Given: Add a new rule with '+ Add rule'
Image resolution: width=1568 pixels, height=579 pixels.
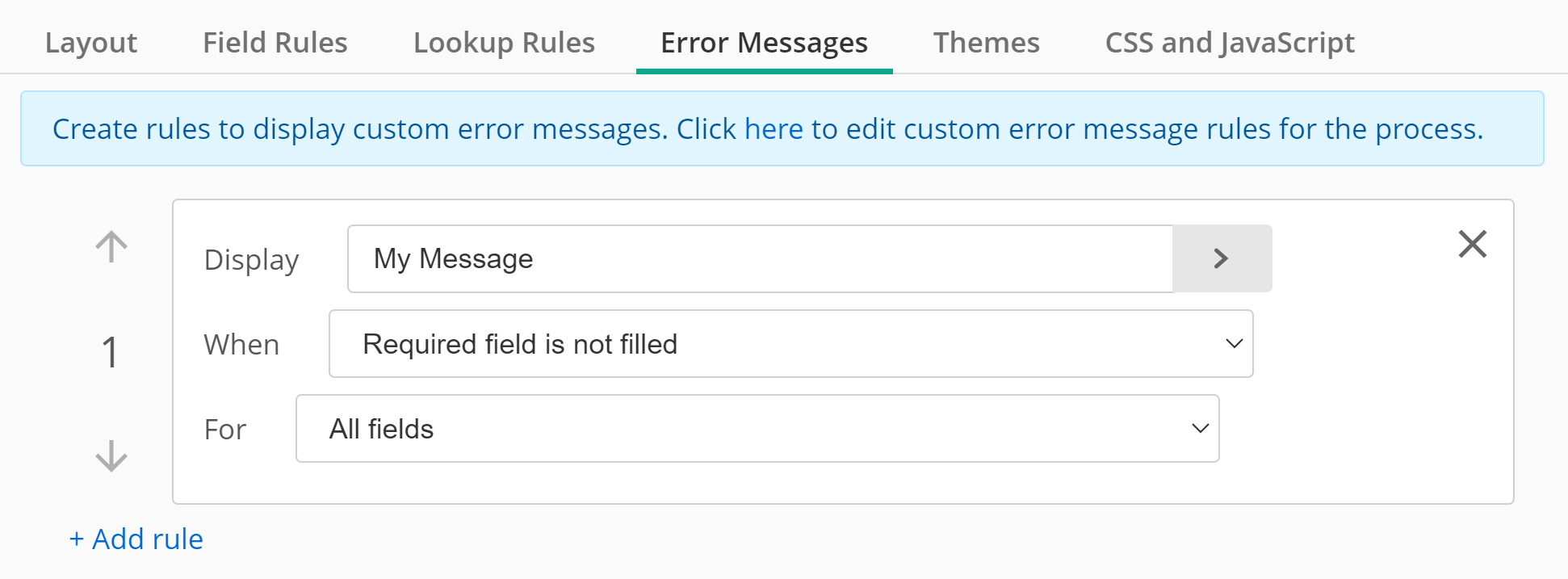Looking at the screenshot, I should (x=136, y=539).
